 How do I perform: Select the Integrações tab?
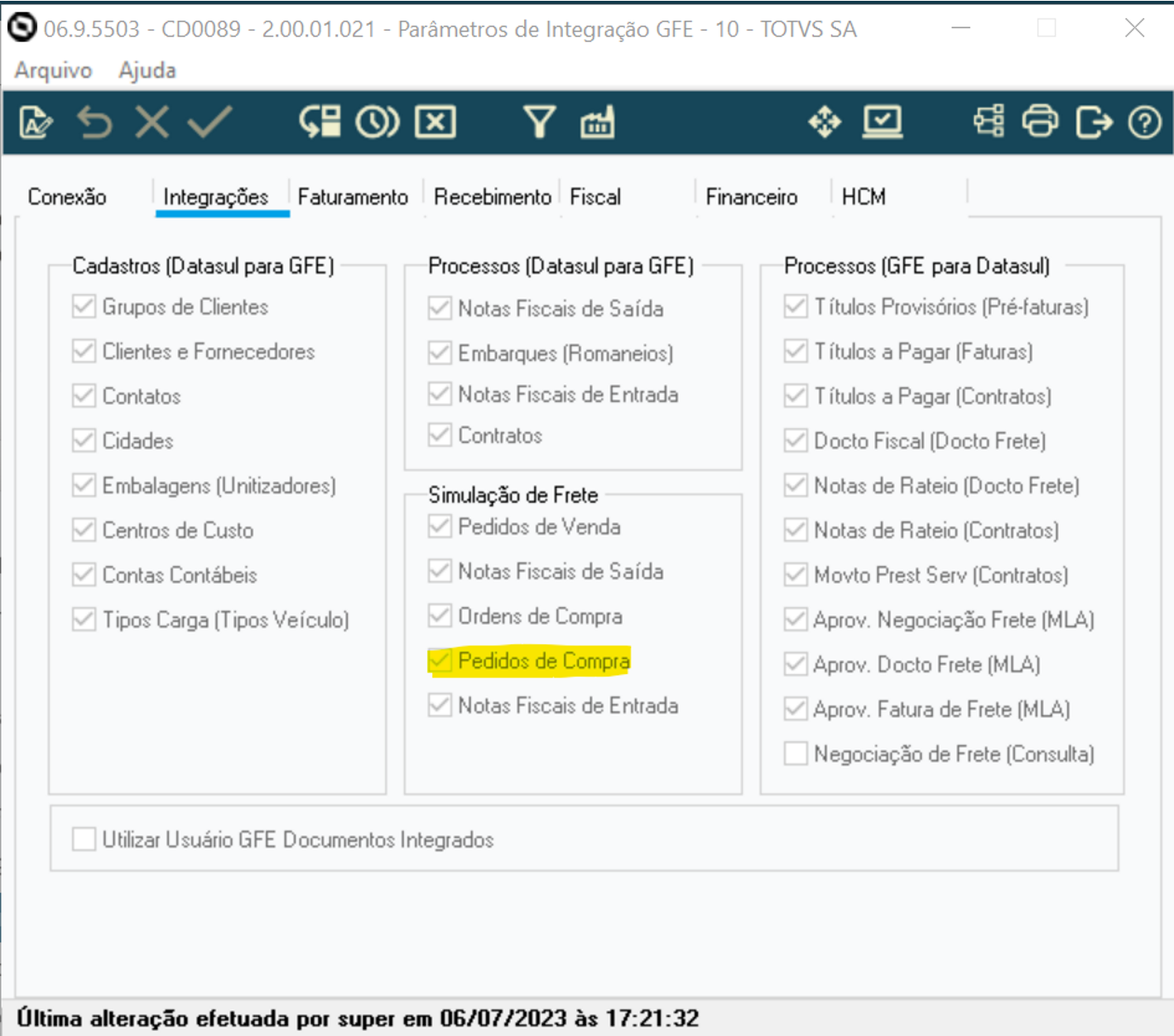click(216, 197)
